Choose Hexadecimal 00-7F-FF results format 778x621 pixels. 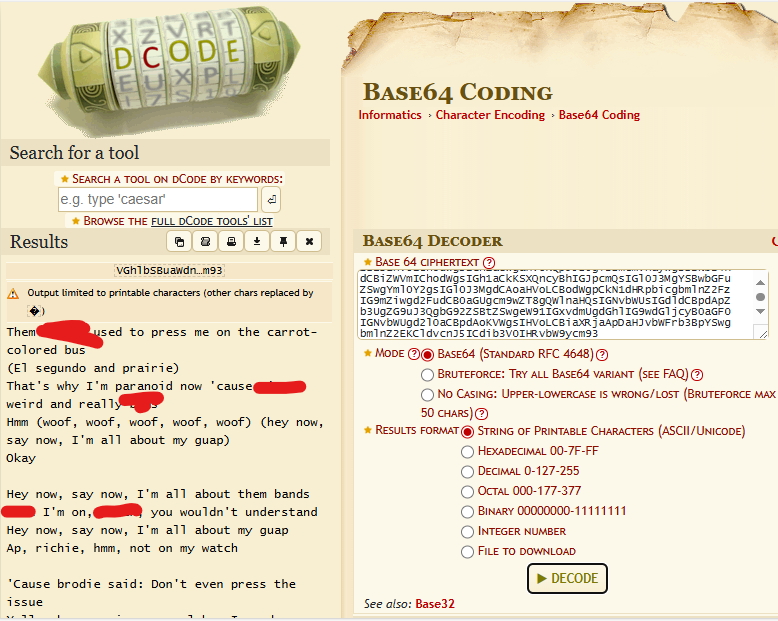click(467, 452)
